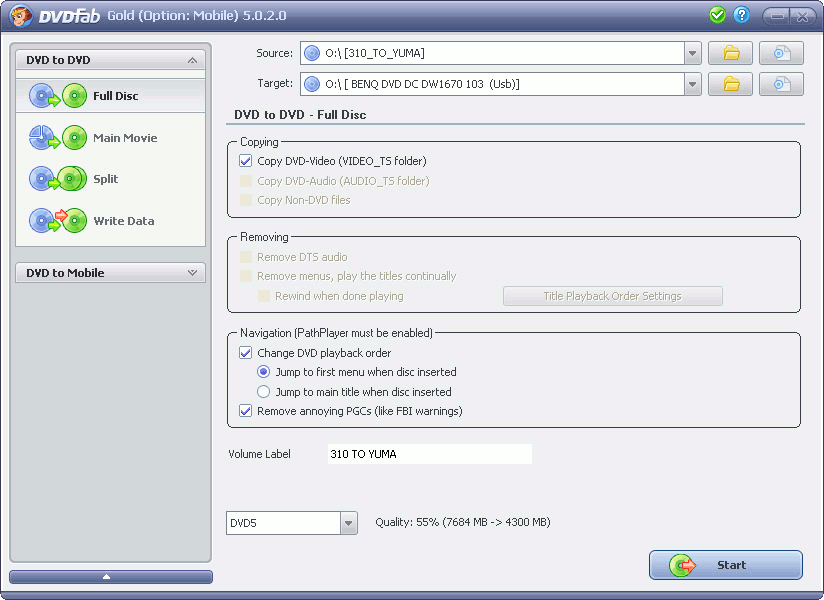Screen dimensions: 824x600
Task: Click the Volume Label text field
Action: 429,454
